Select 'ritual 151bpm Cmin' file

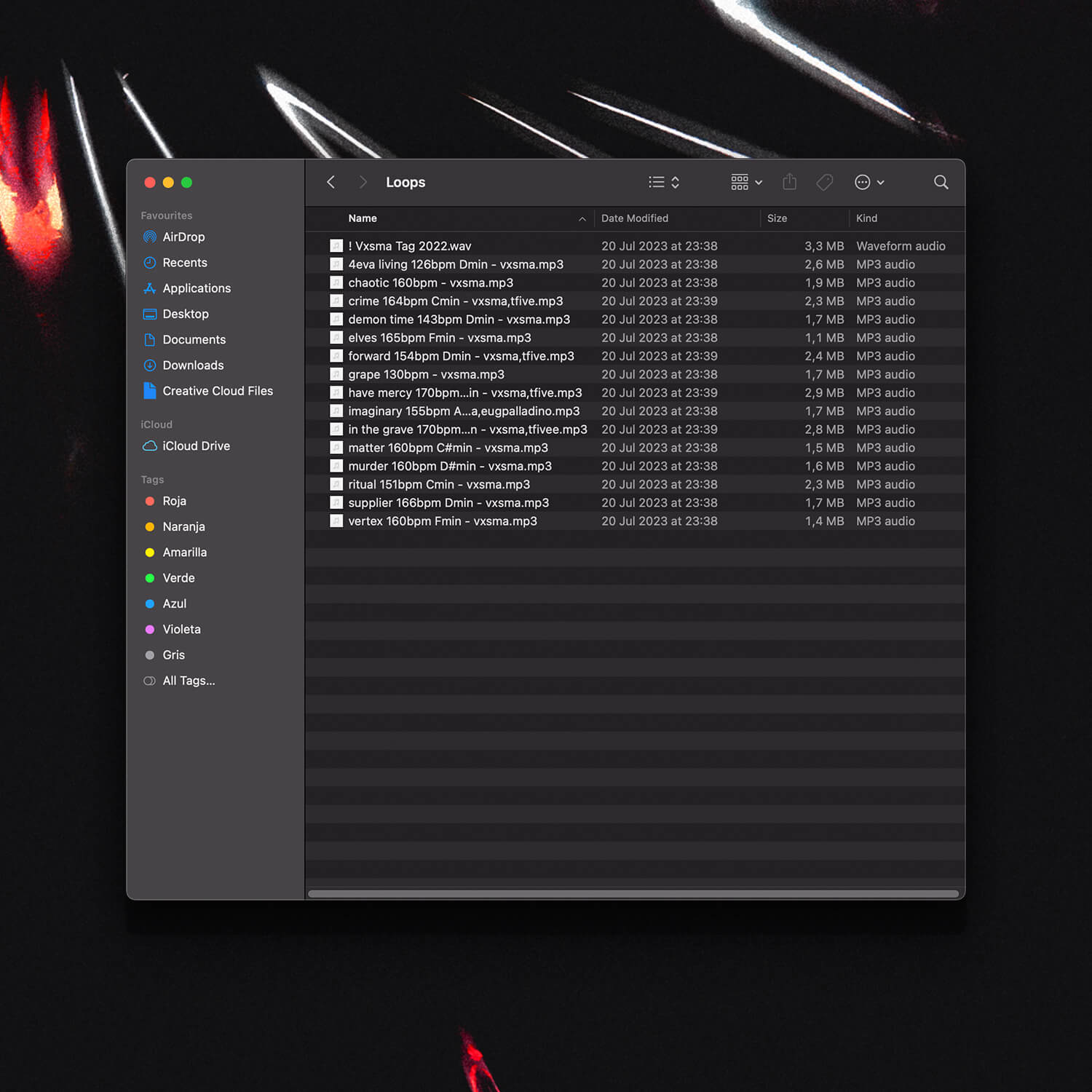(x=635, y=484)
